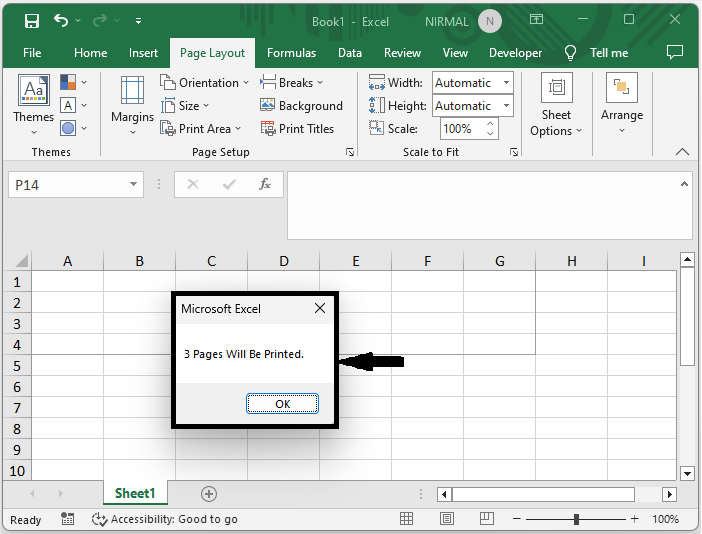Viewport: 702px width, 534px height.
Task: Switch to the Formulas tab
Action: (291, 53)
